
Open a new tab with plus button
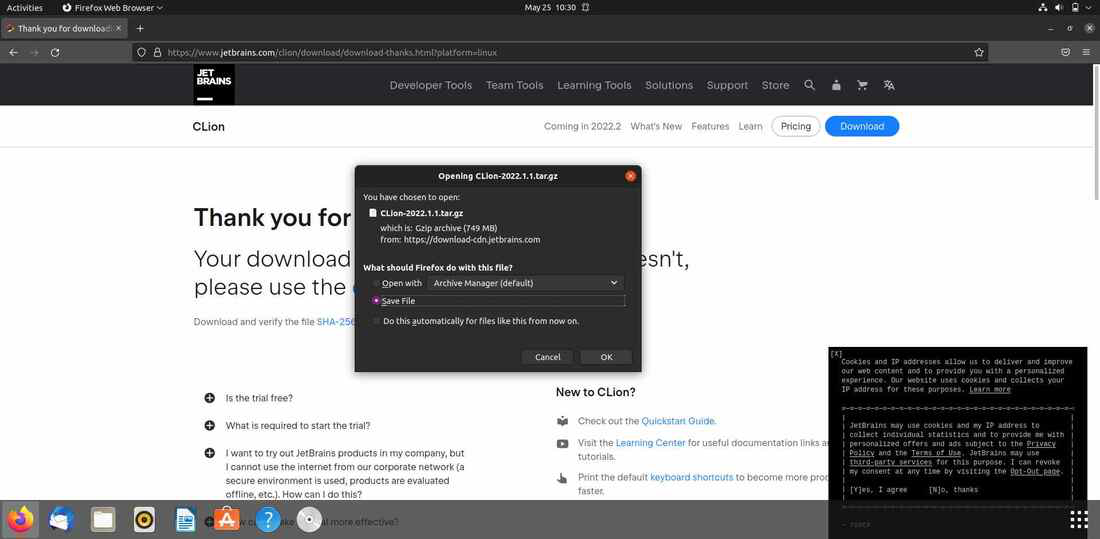(140, 29)
